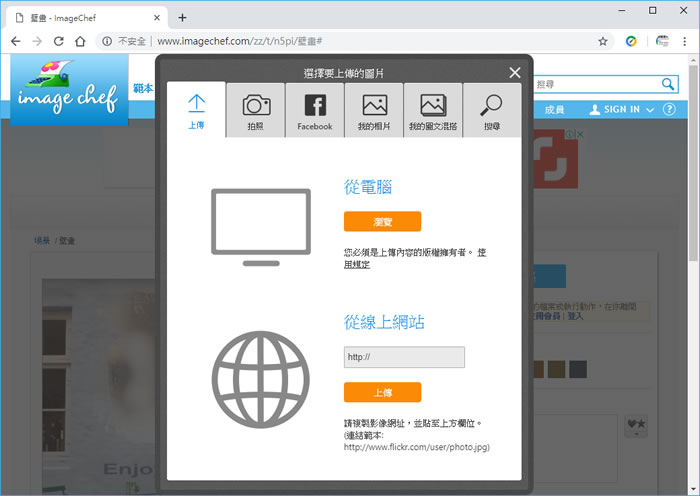Bookmark this page with the star
700x496 pixels.
[603, 42]
